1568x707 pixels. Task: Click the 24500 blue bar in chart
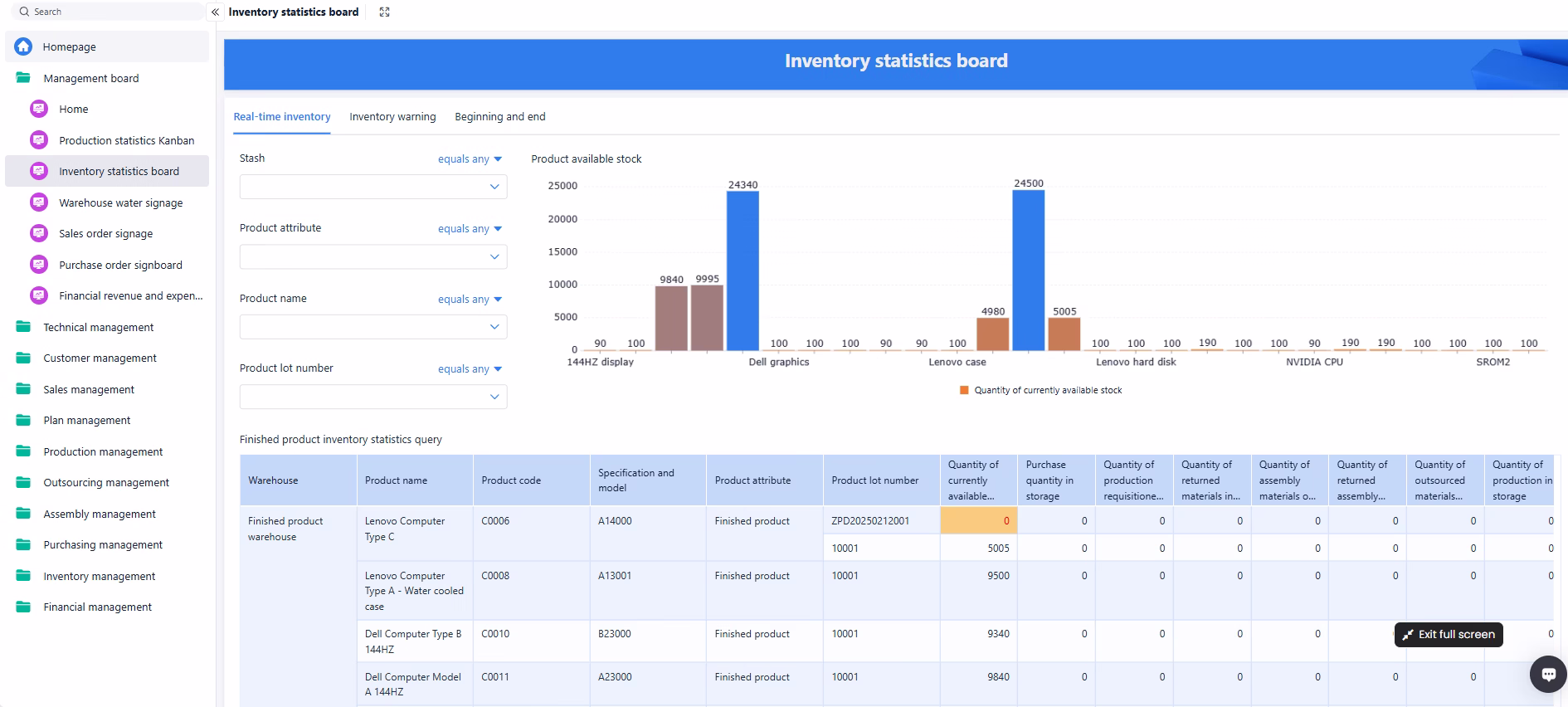(1028, 270)
